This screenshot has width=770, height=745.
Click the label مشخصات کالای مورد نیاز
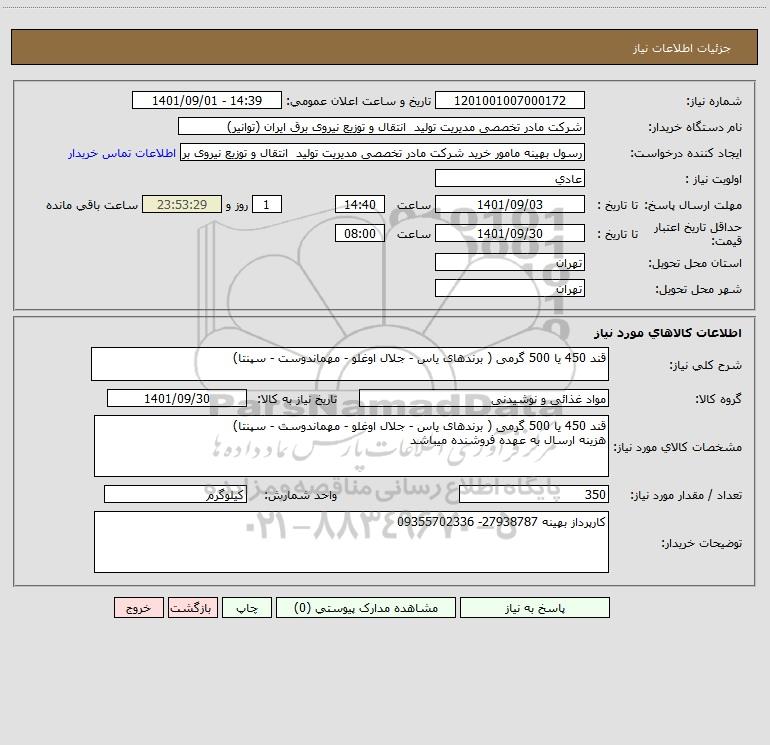click(679, 447)
